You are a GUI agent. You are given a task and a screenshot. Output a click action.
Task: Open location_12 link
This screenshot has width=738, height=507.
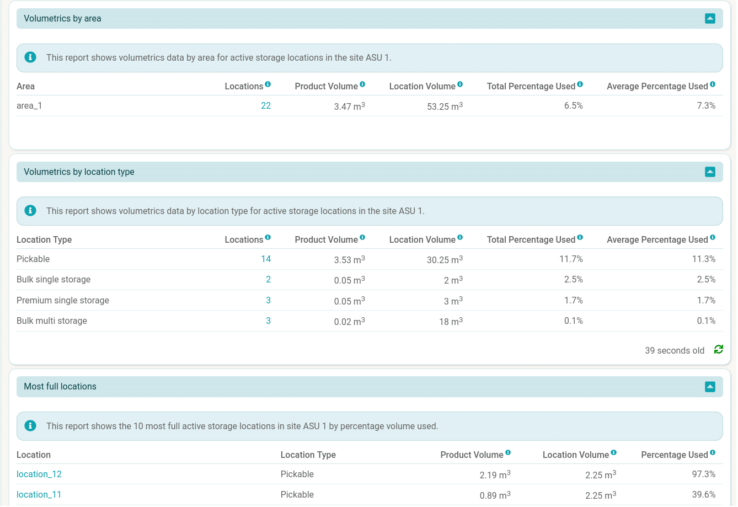[39, 474]
